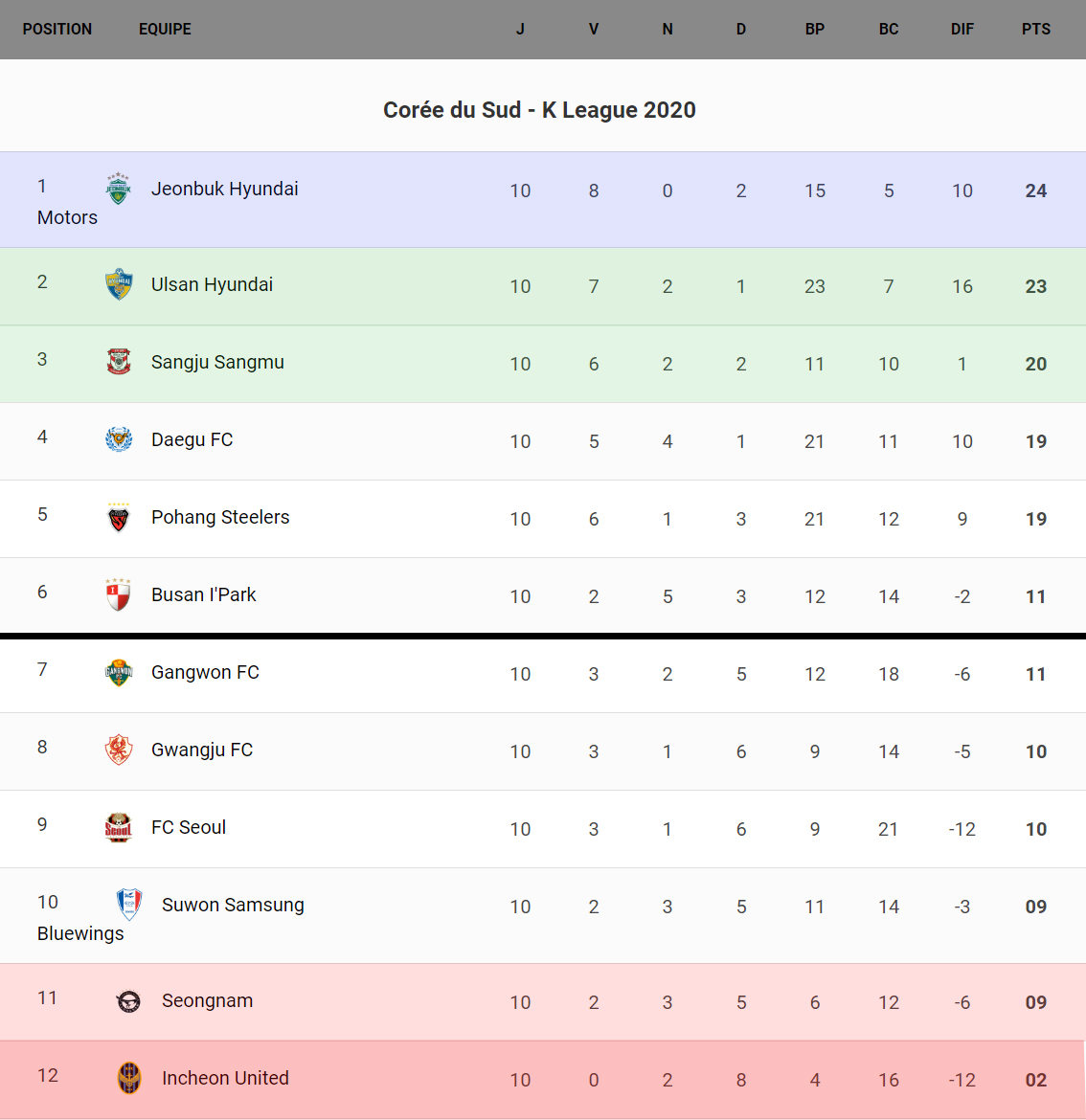Open the Ulsan Hyundai team name link
The width and height of the screenshot is (1086, 1120).
pyautogui.click(x=212, y=284)
